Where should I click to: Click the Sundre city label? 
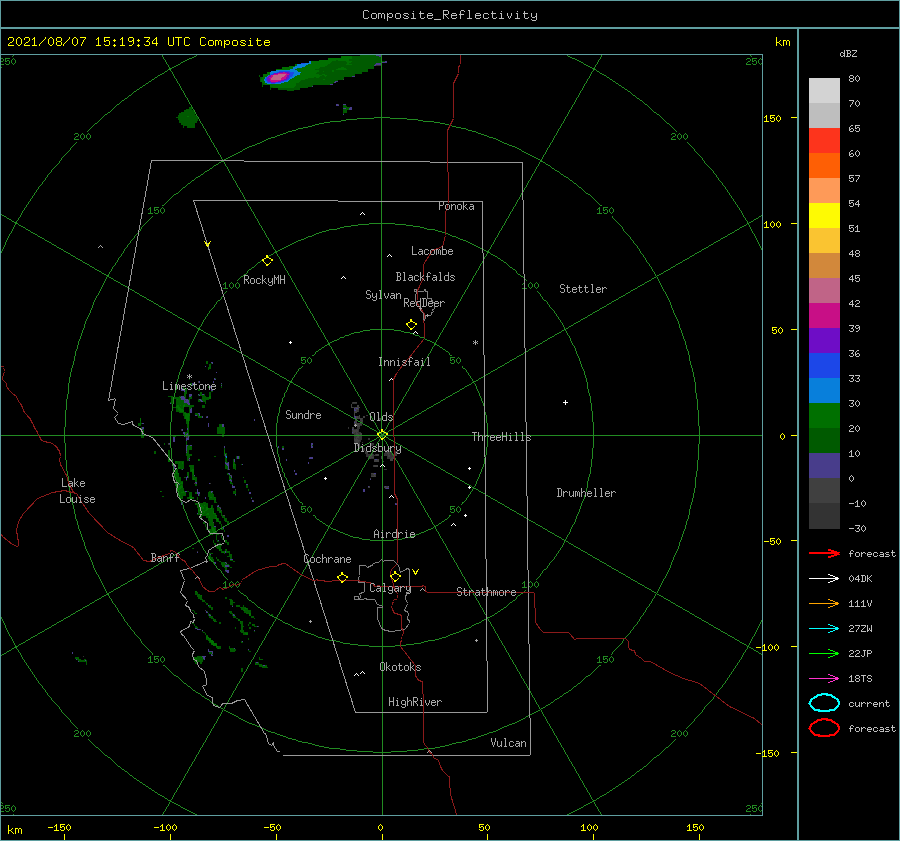303,414
